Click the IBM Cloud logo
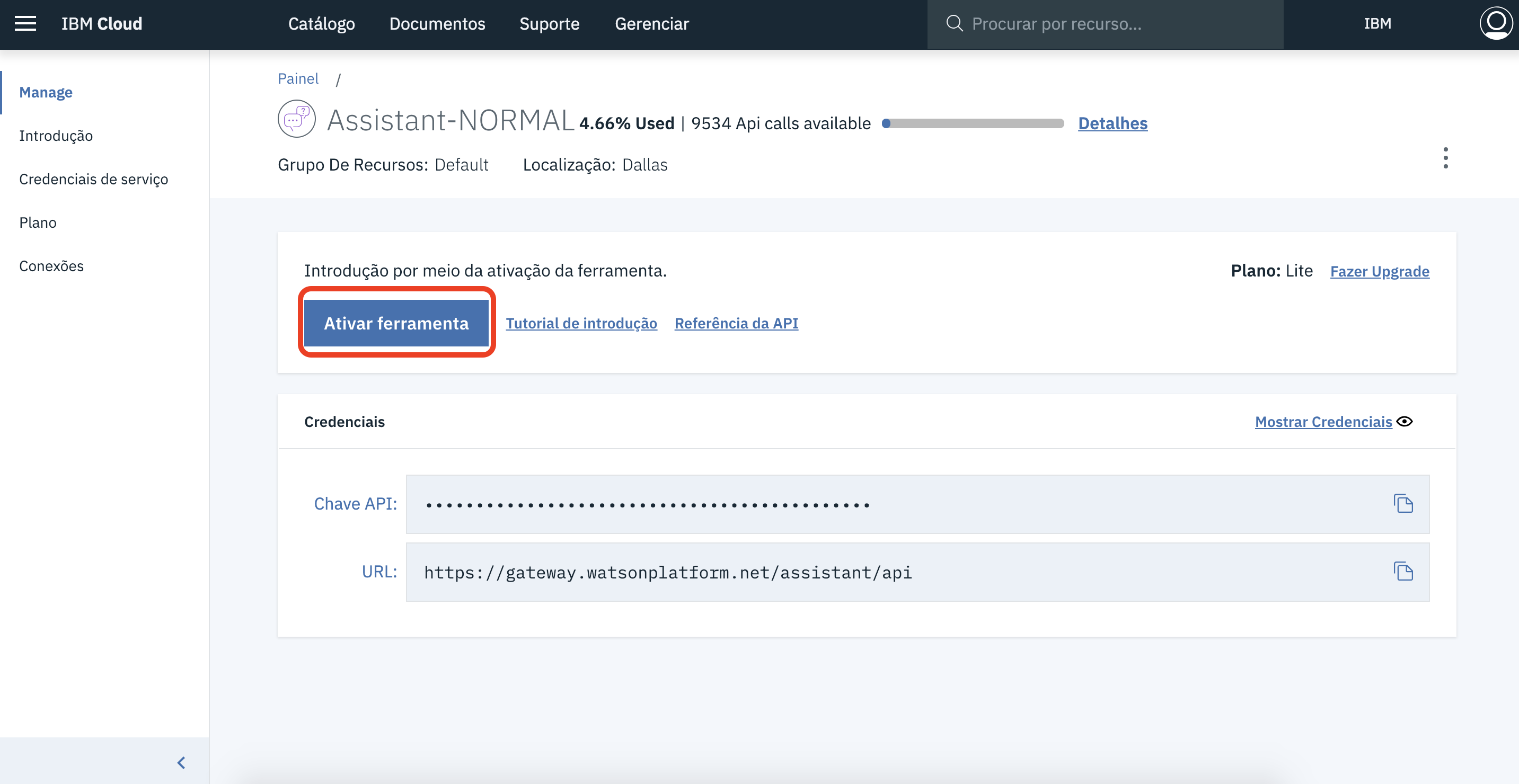The image size is (1519, 784). point(101,24)
